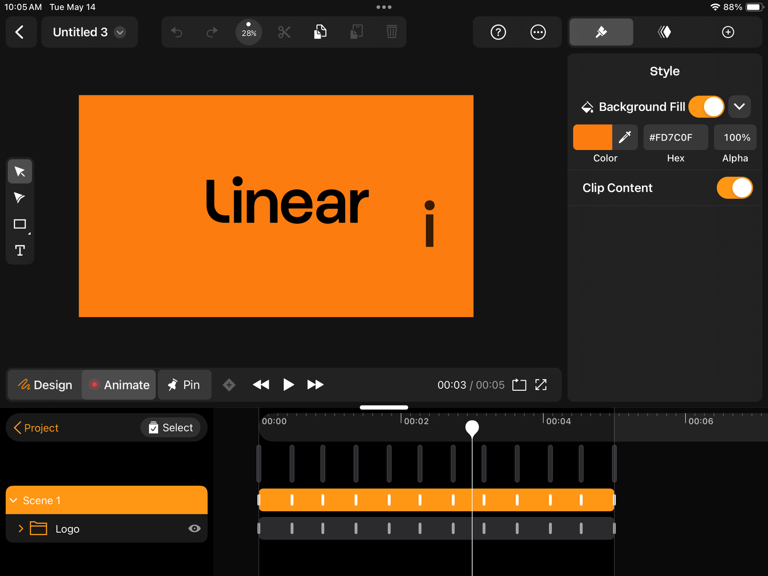The width and height of the screenshot is (768, 576).
Task: Select the Logo gray timeline track
Action: click(436, 528)
